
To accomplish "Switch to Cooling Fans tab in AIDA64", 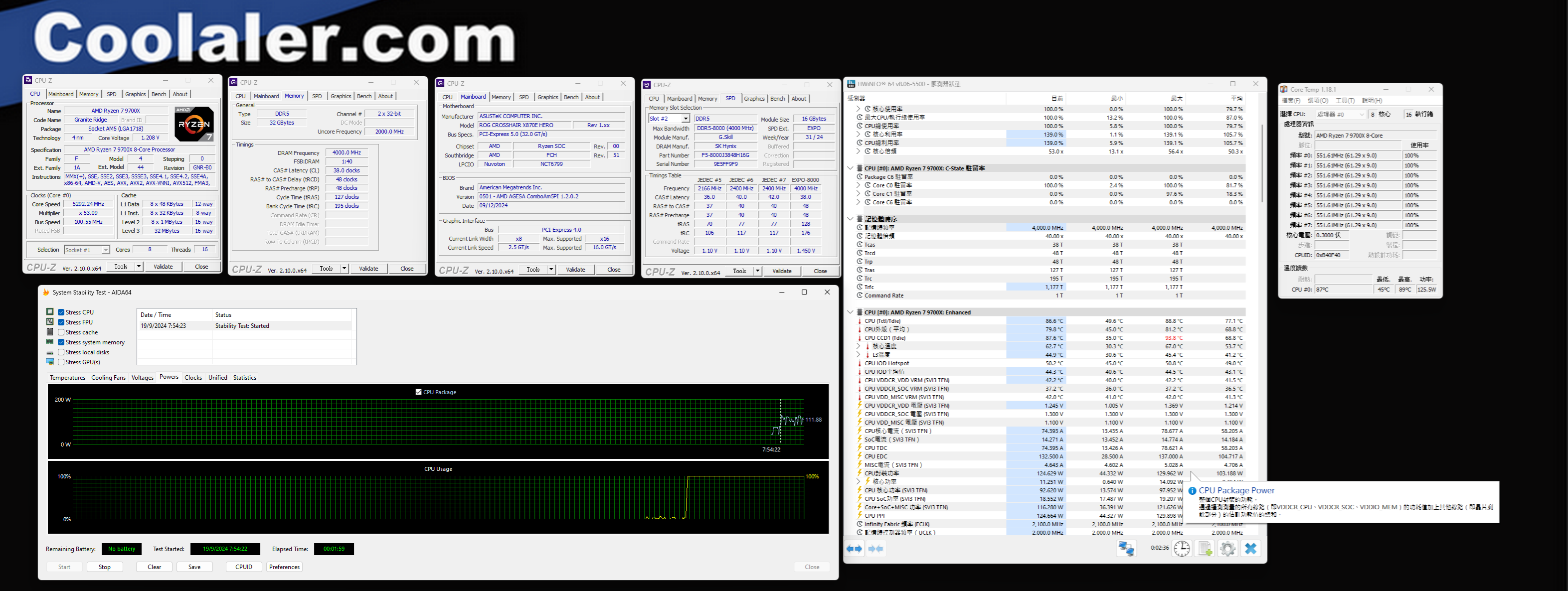I will tap(108, 377).
